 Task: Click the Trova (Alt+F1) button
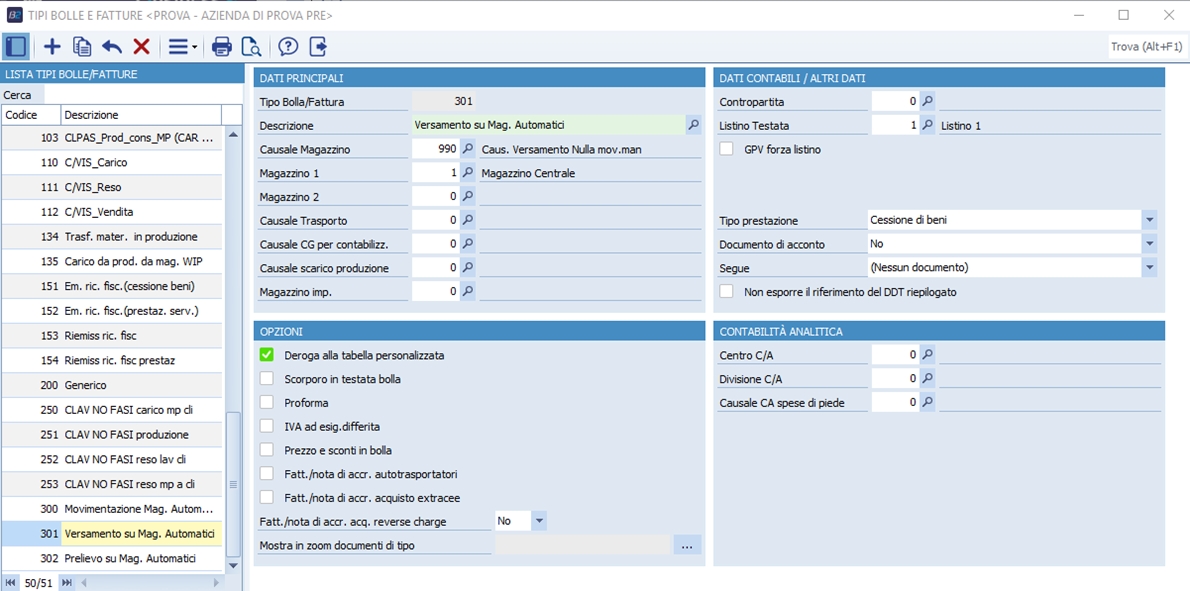[x=1147, y=47]
